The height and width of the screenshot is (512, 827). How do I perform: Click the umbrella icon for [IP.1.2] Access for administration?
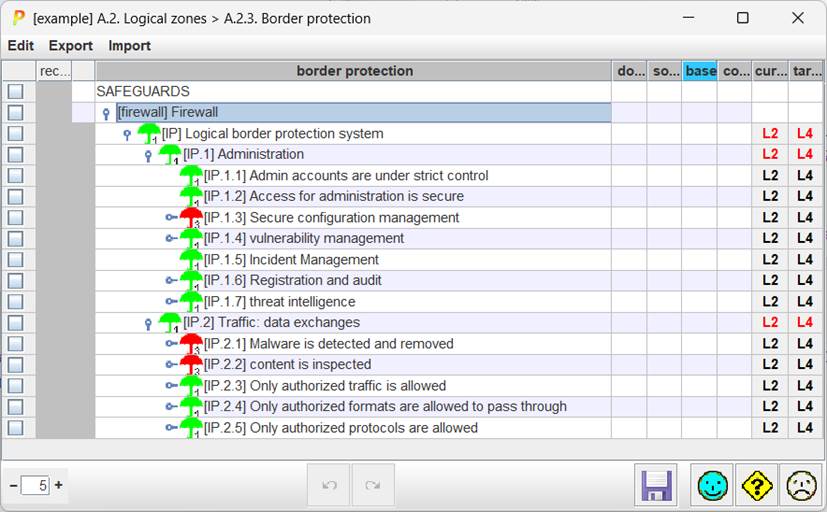coord(191,197)
